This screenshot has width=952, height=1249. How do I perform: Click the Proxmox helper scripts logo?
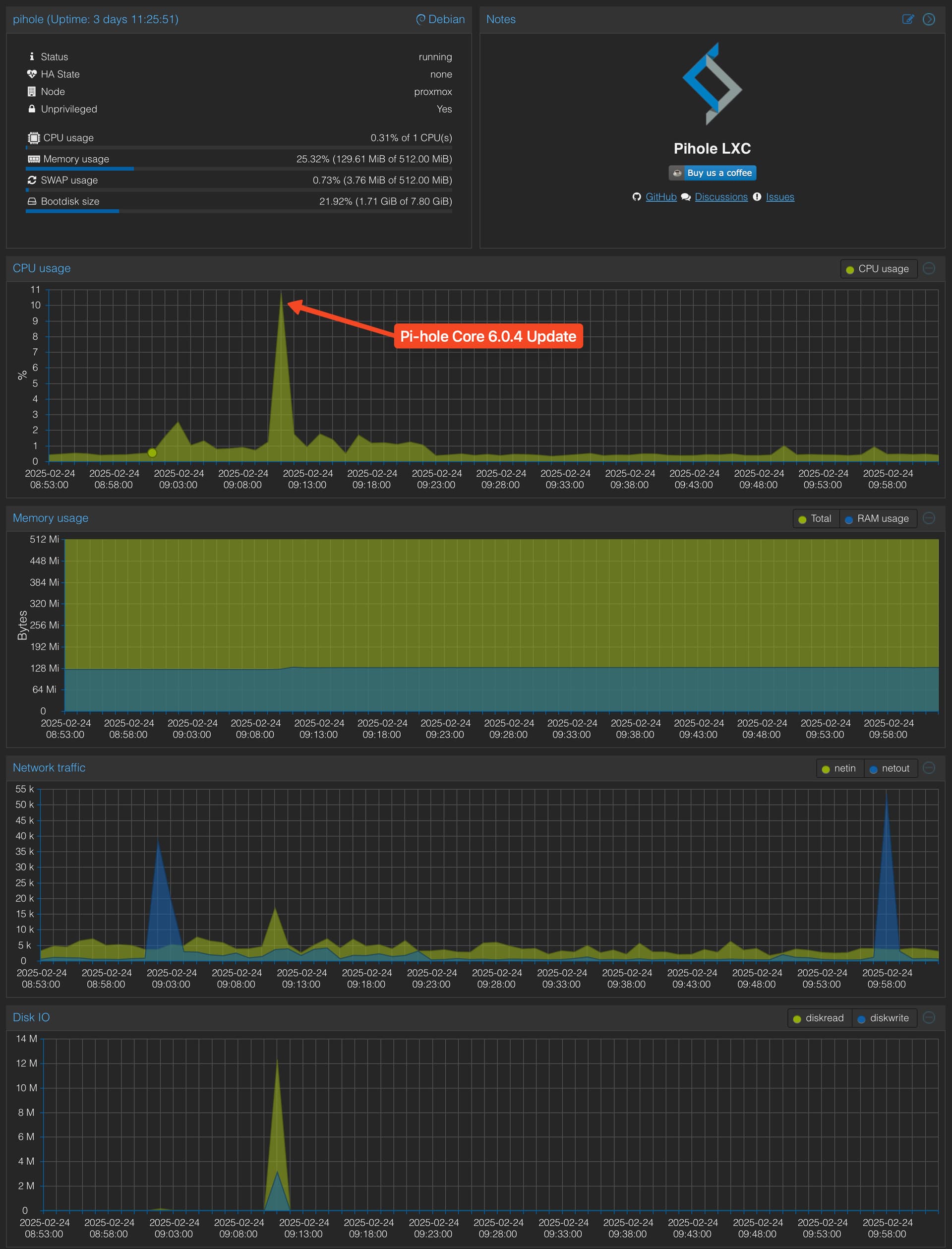point(713,83)
